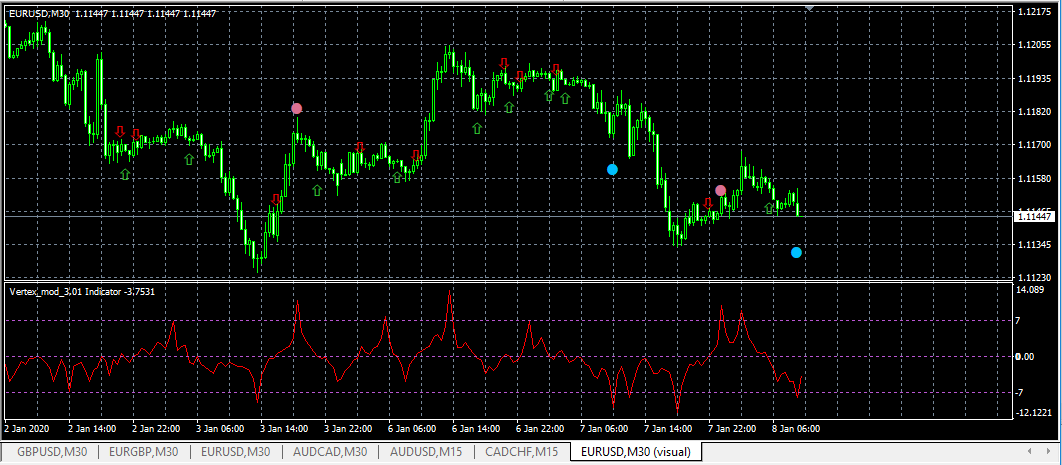Switch to the non-visual EURUSD,M30 tab
1062x465 pixels.
click(237, 452)
